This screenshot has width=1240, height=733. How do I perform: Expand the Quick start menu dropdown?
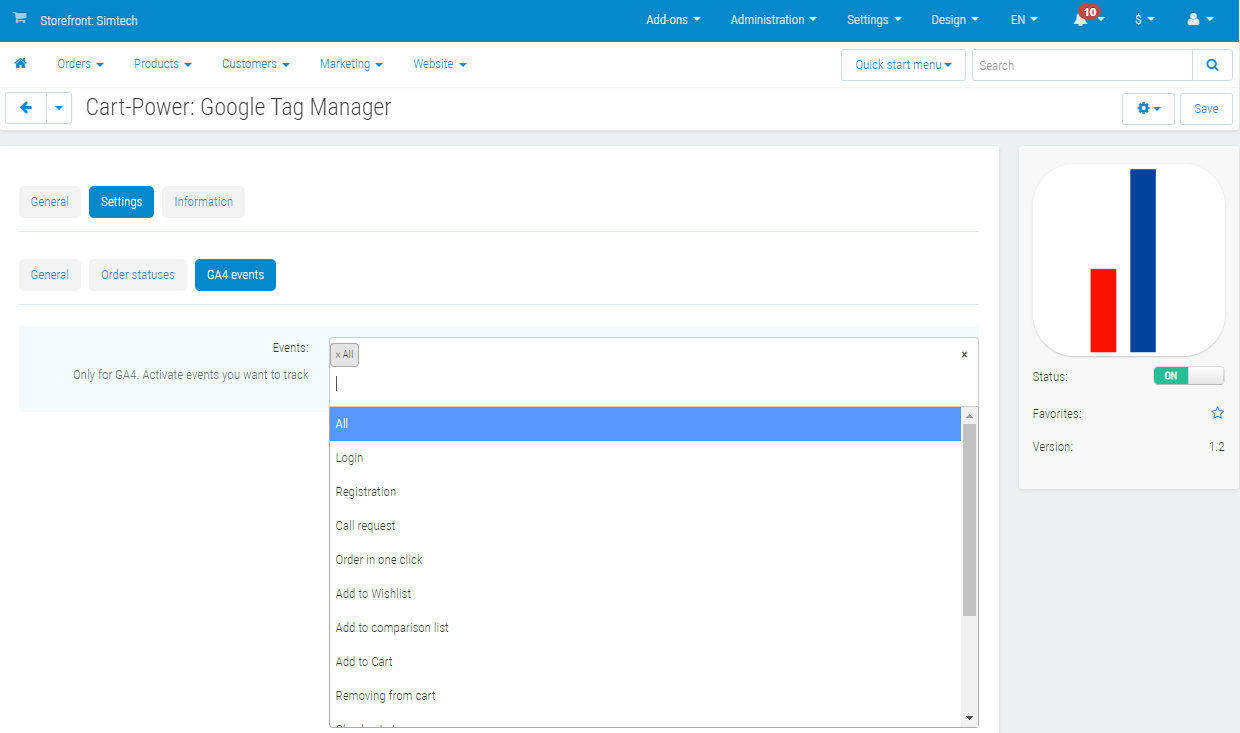pos(903,65)
